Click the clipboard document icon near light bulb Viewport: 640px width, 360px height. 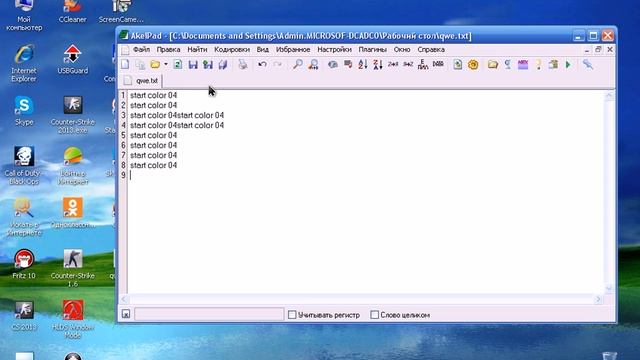pyautogui.click(x=553, y=64)
